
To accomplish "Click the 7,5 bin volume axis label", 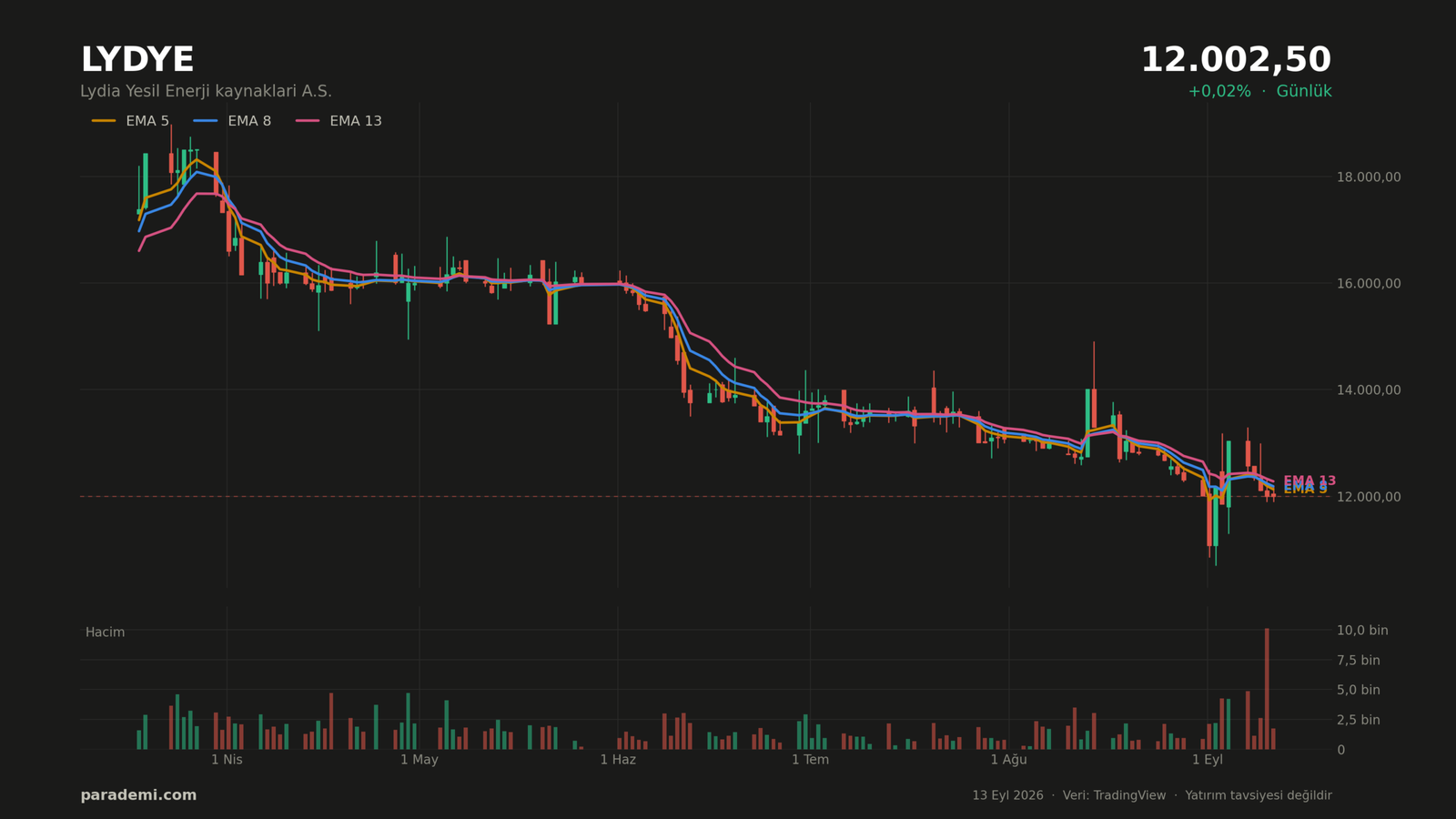I will pos(1358,661).
